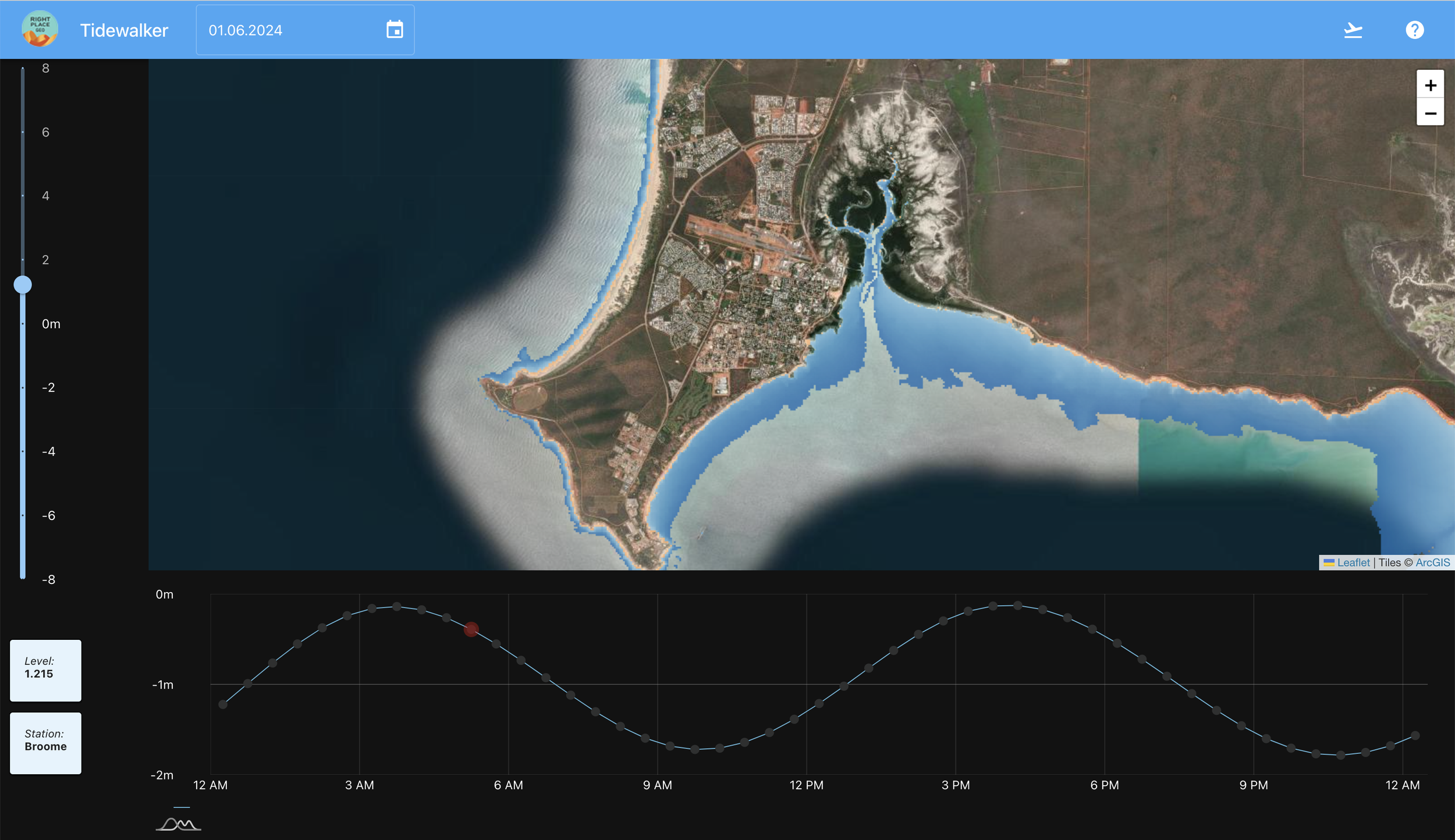Open the Leaflet attribution link
The height and width of the screenshot is (840, 1455).
point(1353,563)
